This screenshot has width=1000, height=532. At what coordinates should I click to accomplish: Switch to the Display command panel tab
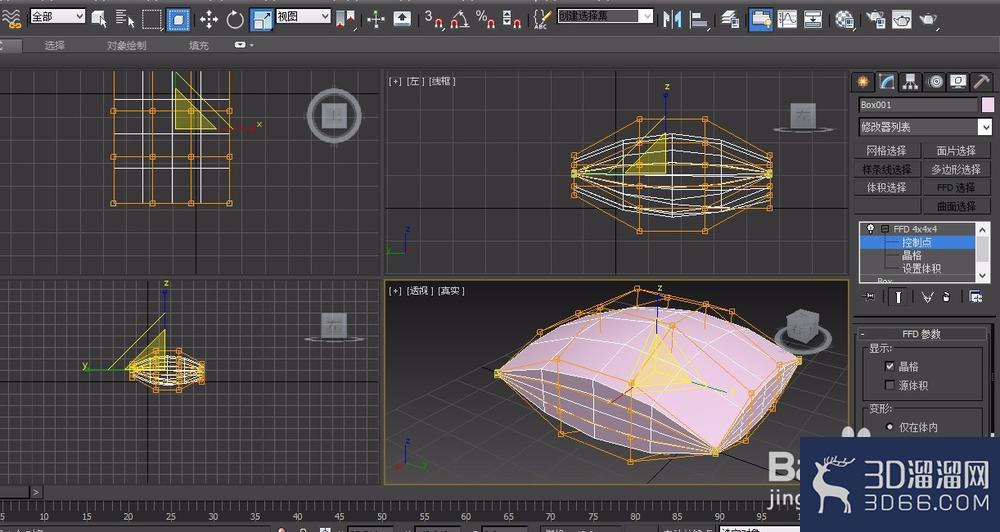tap(958, 82)
